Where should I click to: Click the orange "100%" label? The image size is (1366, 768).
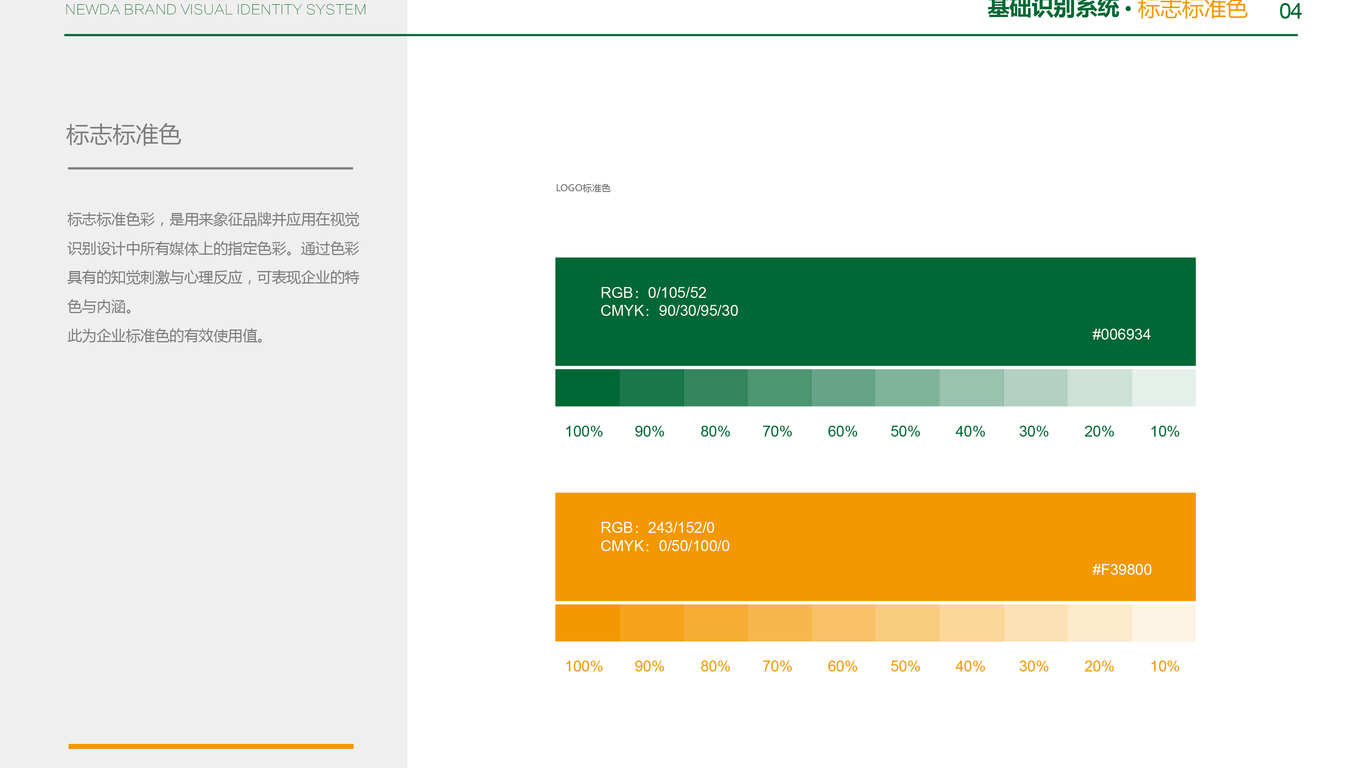tap(584, 667)
